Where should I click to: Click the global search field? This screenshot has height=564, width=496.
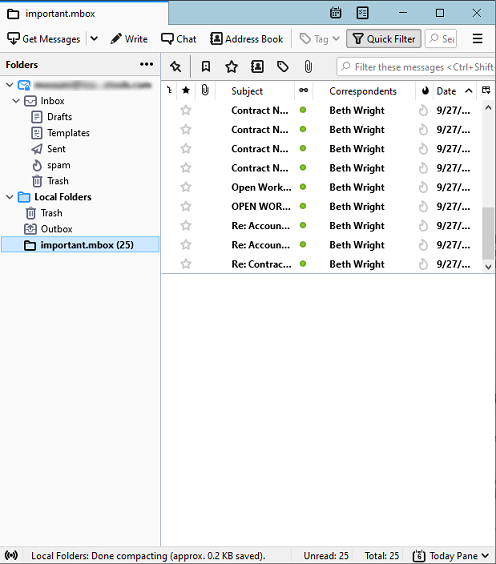441,38
